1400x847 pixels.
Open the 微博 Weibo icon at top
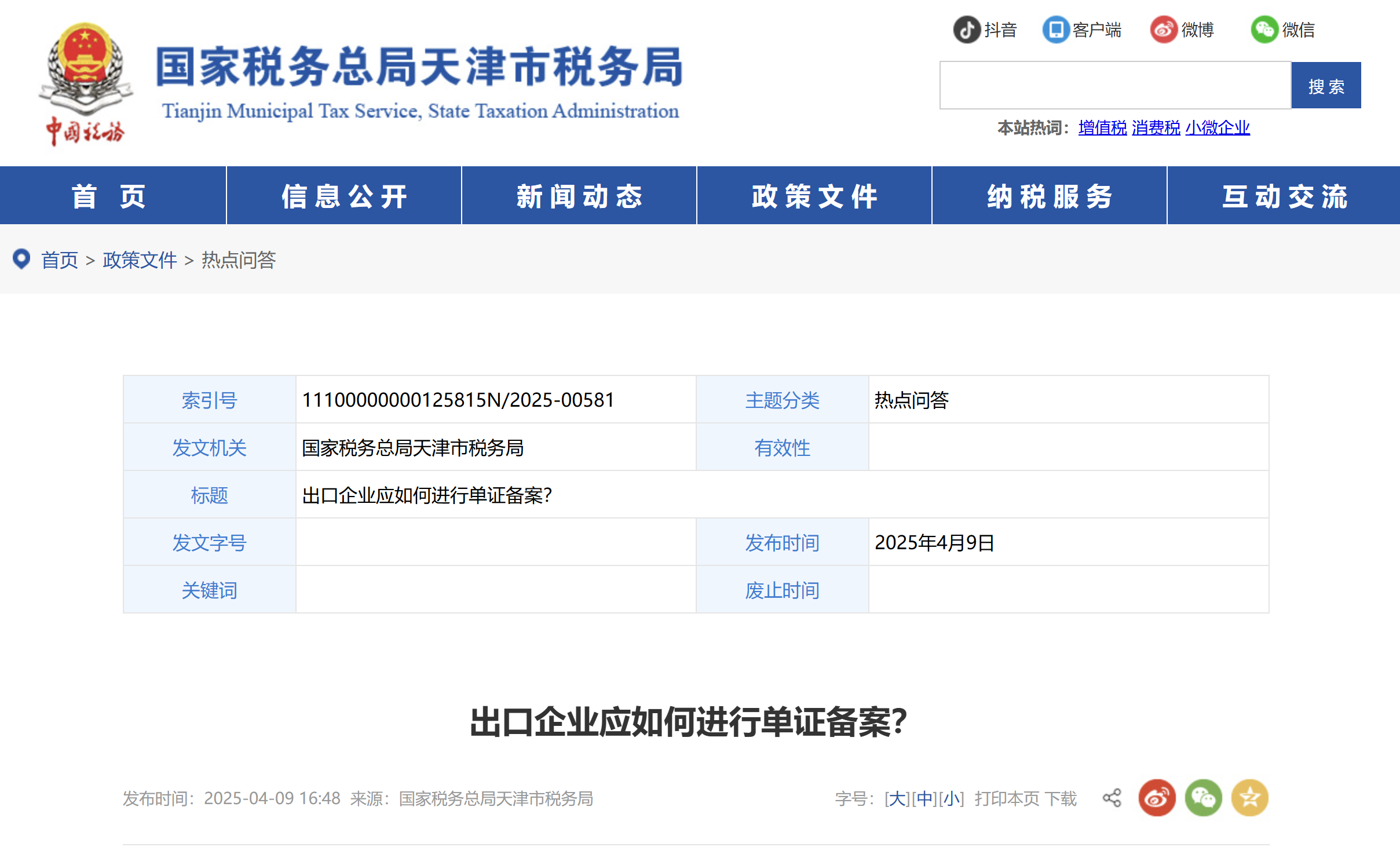coord(1164,29)
